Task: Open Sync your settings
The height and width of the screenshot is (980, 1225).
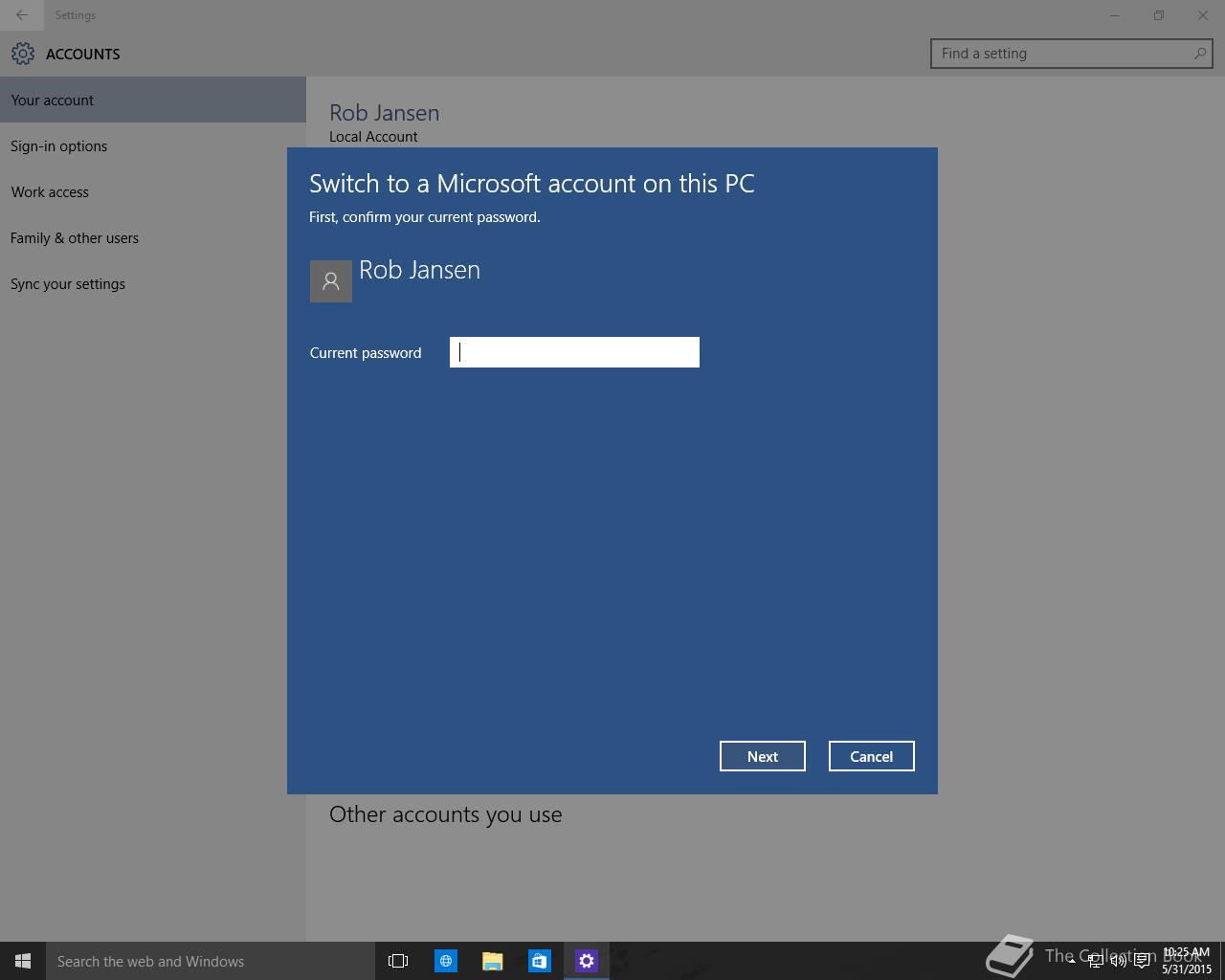Action: point(153,283)
